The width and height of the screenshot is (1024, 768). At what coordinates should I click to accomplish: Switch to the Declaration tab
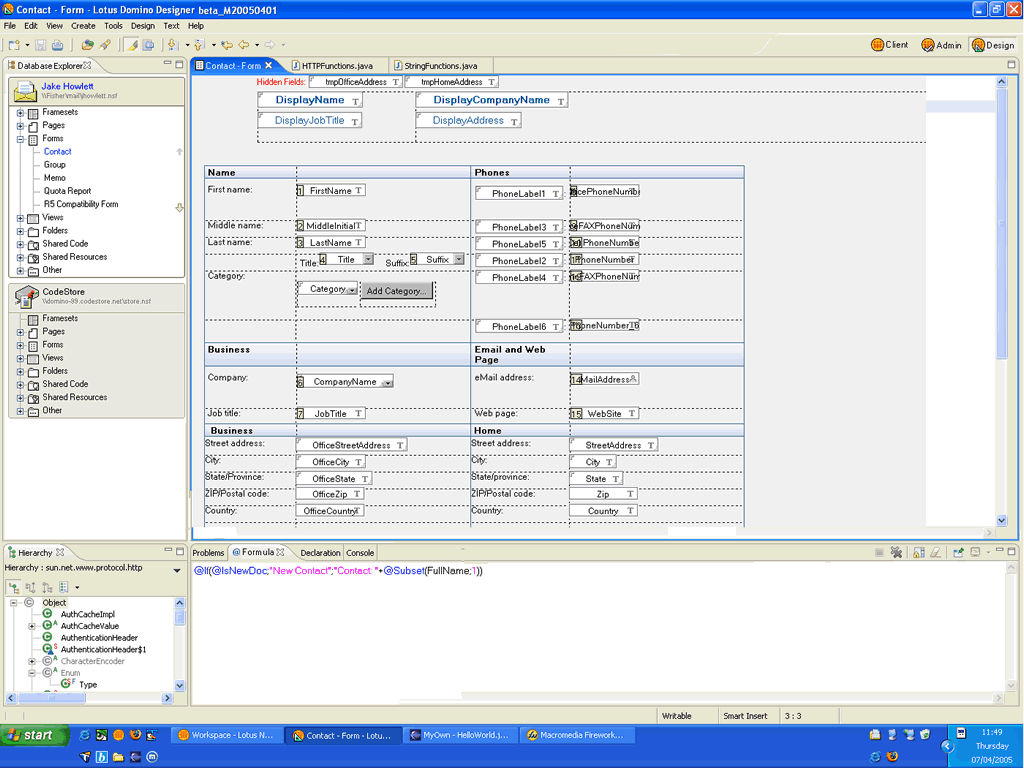[320, 552]
